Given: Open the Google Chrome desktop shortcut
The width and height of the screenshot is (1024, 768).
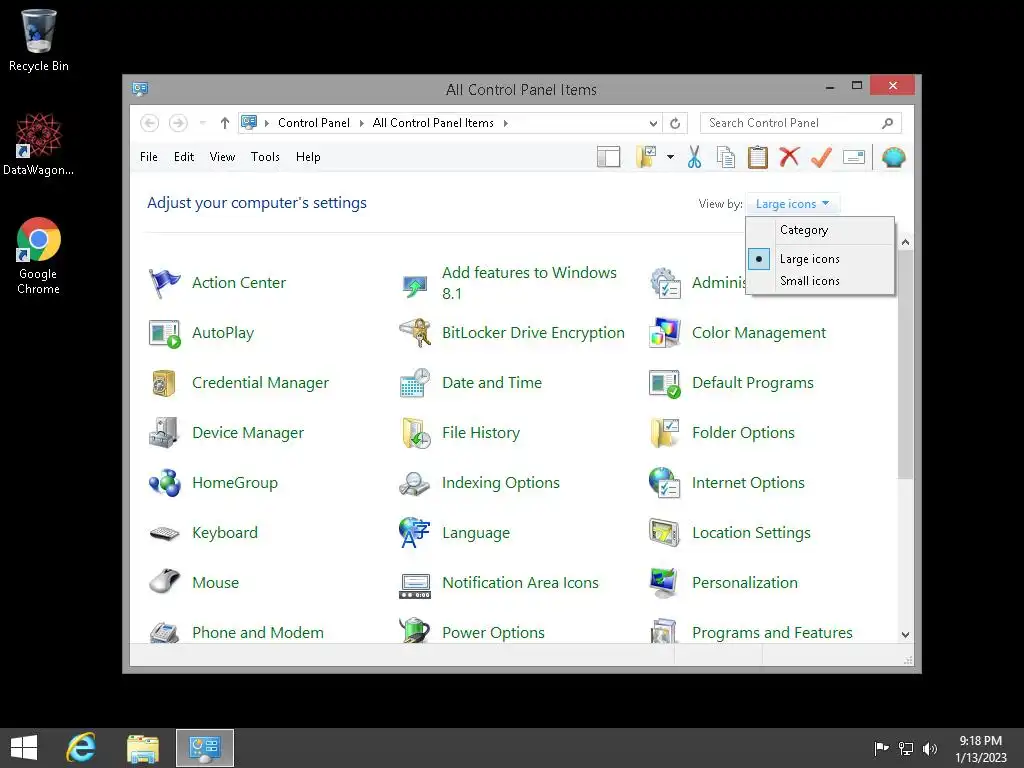Looking at the screenshot, I should (x=38, y=256).
